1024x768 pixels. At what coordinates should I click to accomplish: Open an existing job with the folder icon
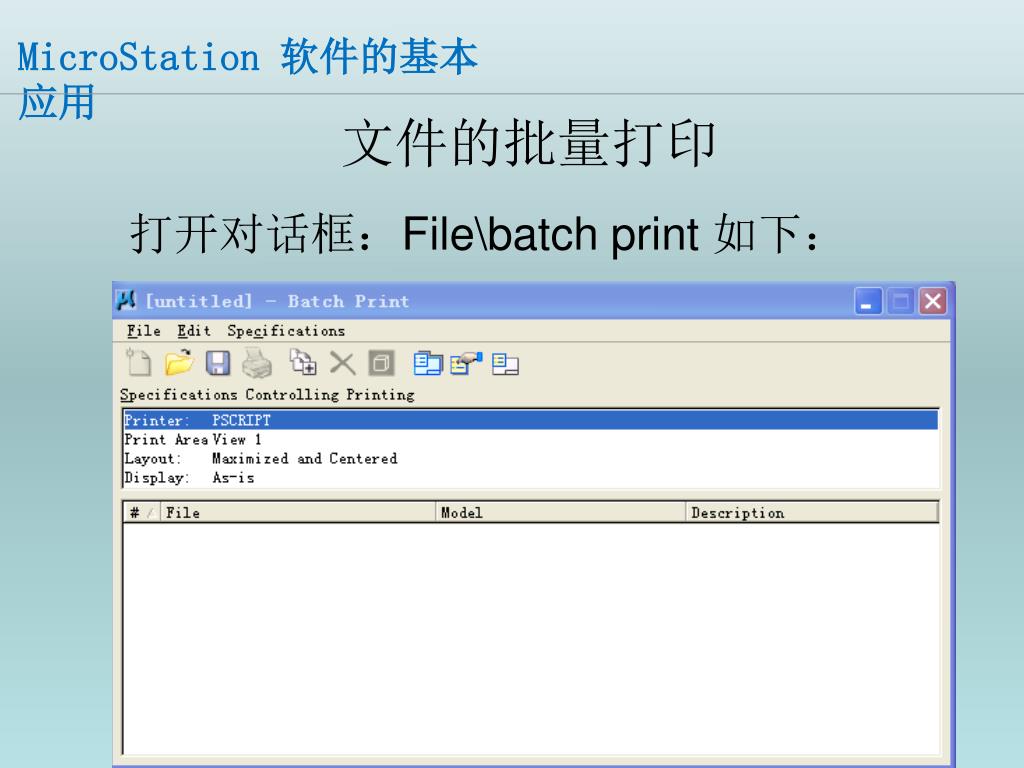click(x=178, y=362)
